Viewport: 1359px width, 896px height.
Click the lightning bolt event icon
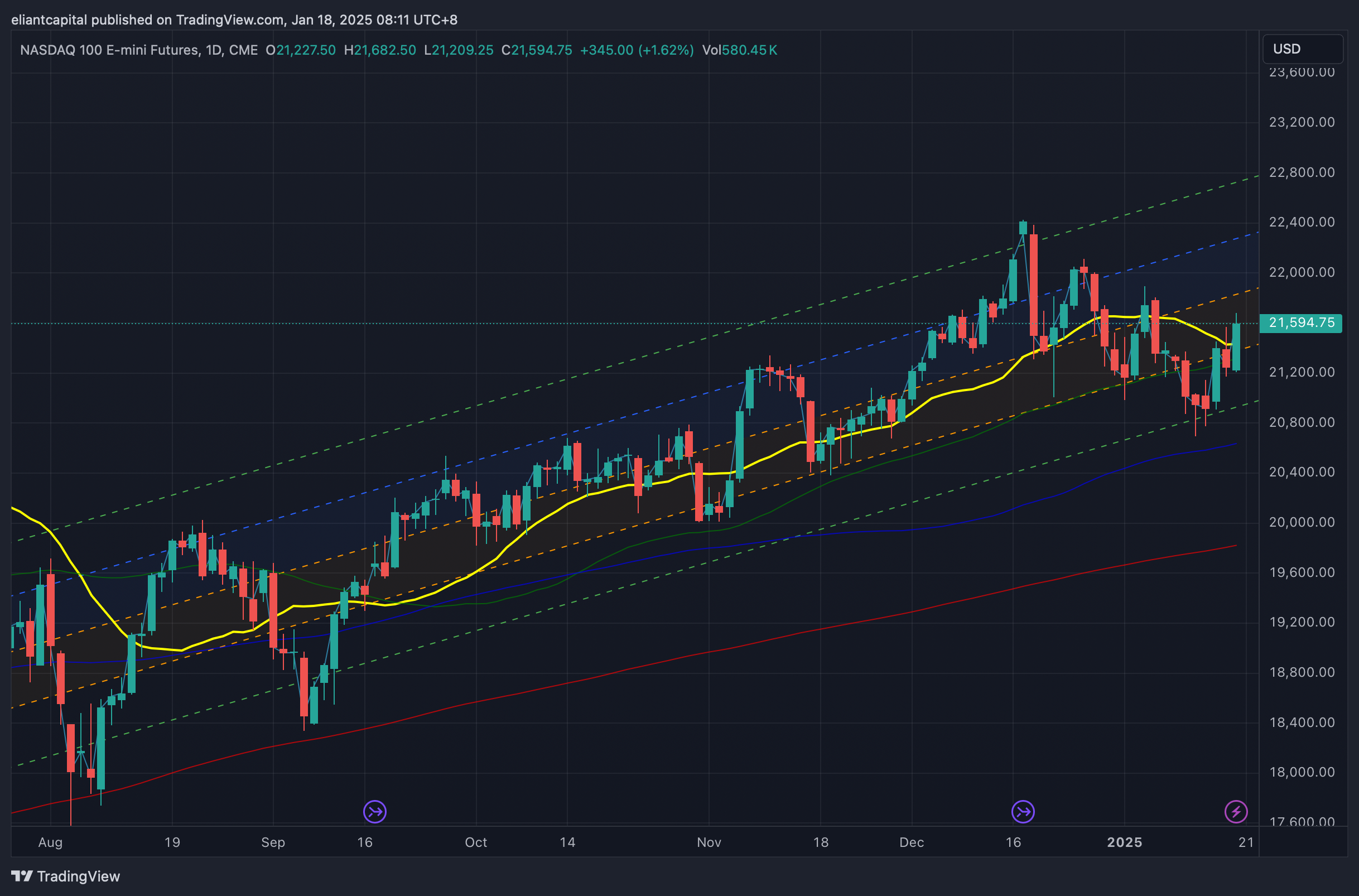tap(1236, 811)
